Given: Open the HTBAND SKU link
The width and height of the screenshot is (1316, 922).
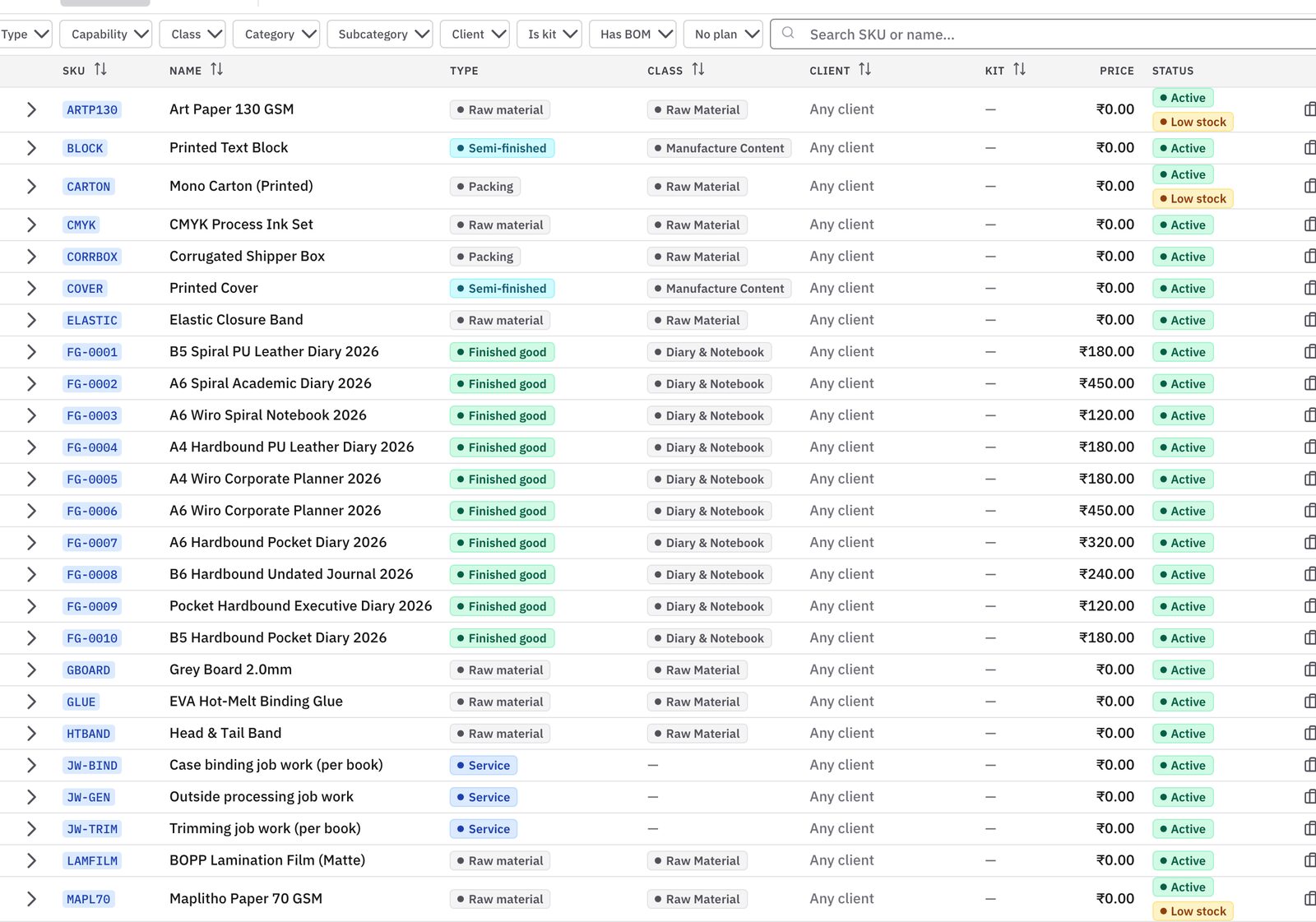Looking at the screenshot, I should [88, 734].
